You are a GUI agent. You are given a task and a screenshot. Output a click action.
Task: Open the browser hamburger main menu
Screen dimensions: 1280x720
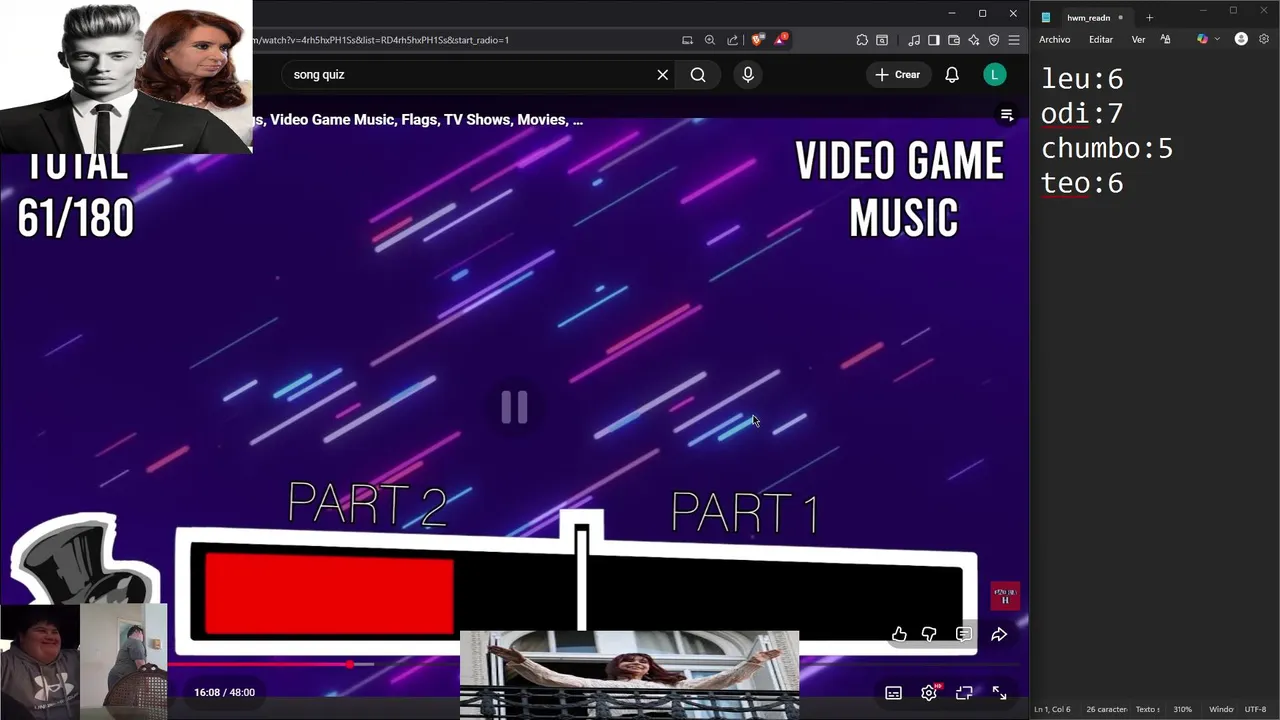click(x=1014, y=40)
